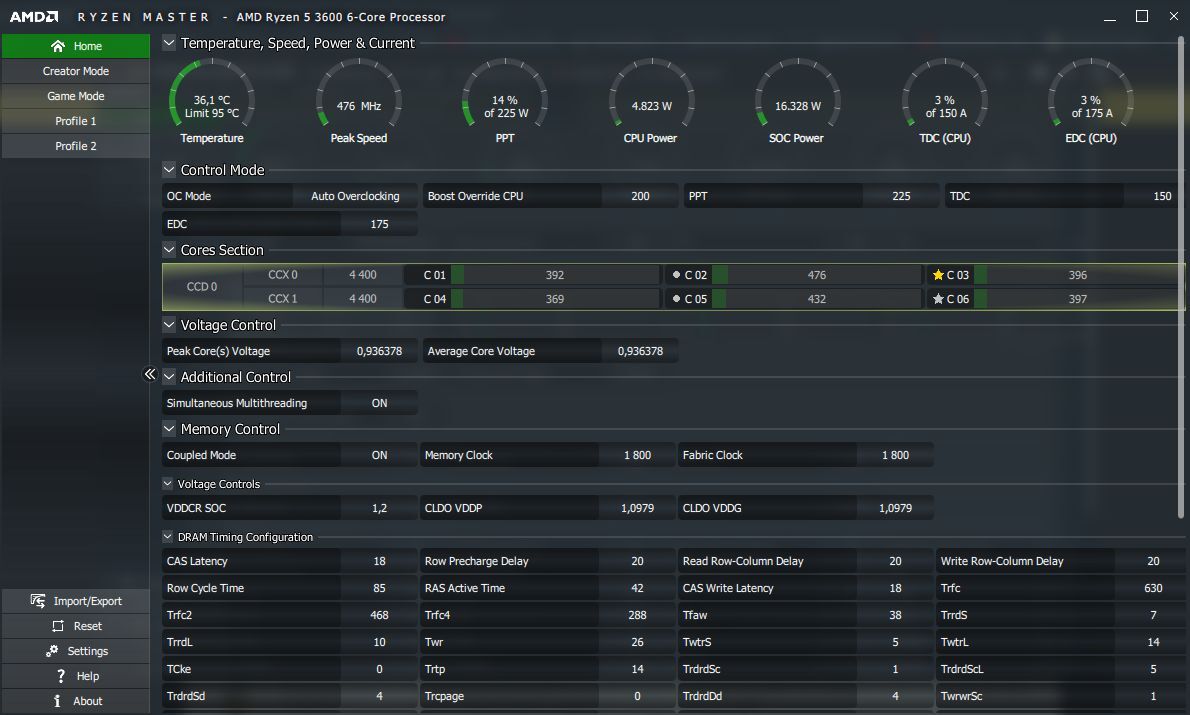Click the About info icon
This screenshot has width=1190, height=715.
[x=57, y=701]
